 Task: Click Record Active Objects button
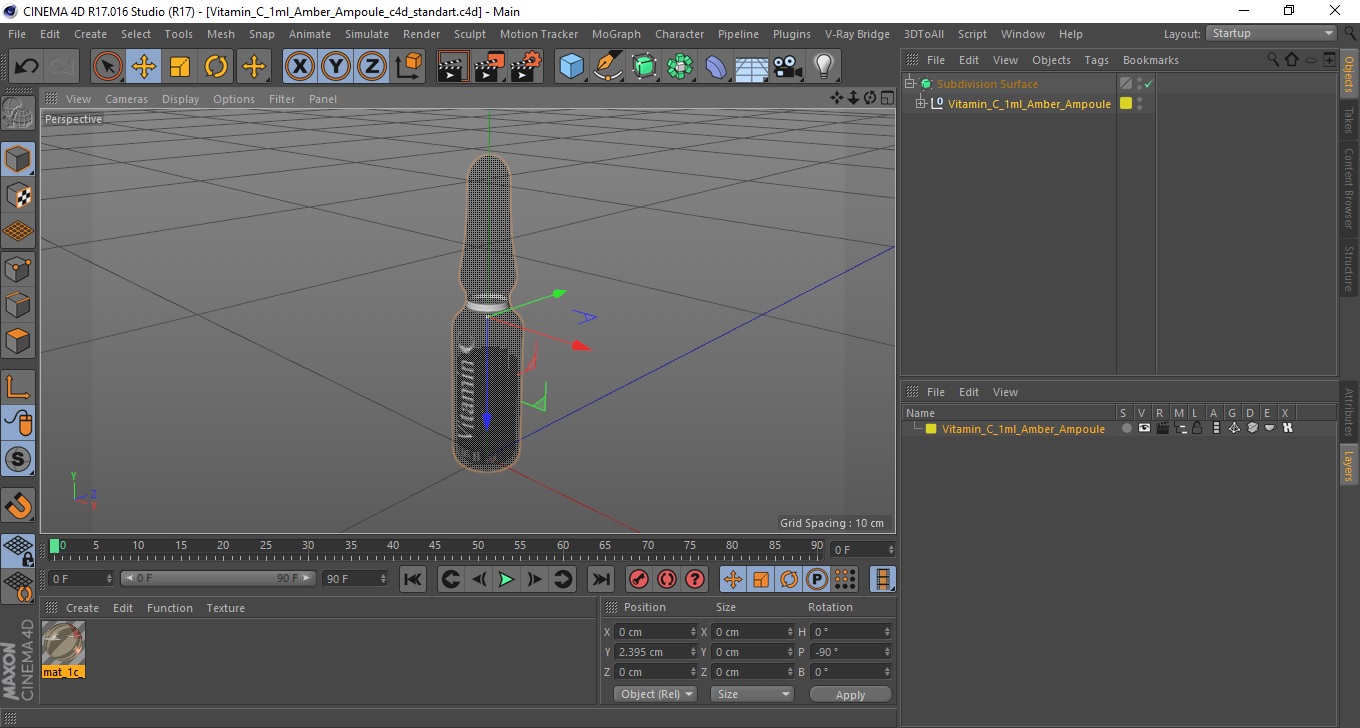point(638,579)
